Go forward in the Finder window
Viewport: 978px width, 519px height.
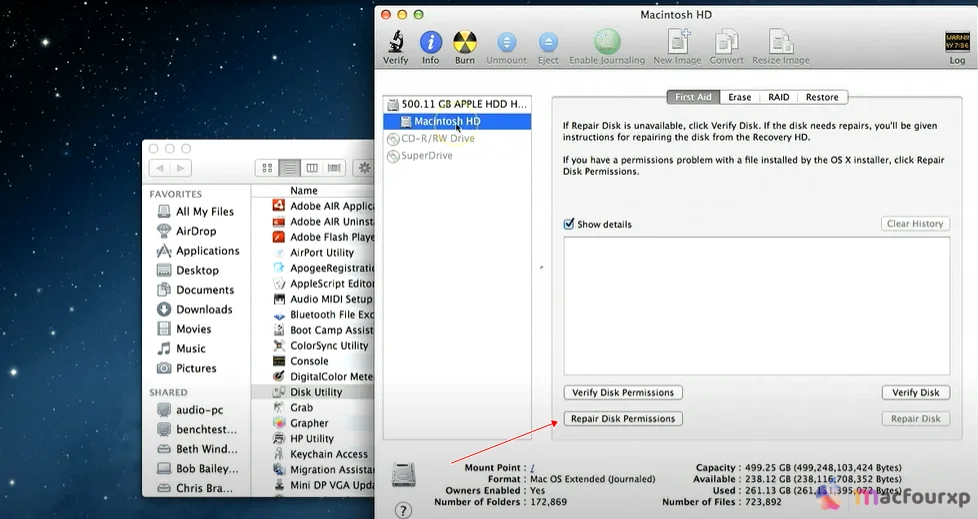(181, 168)
